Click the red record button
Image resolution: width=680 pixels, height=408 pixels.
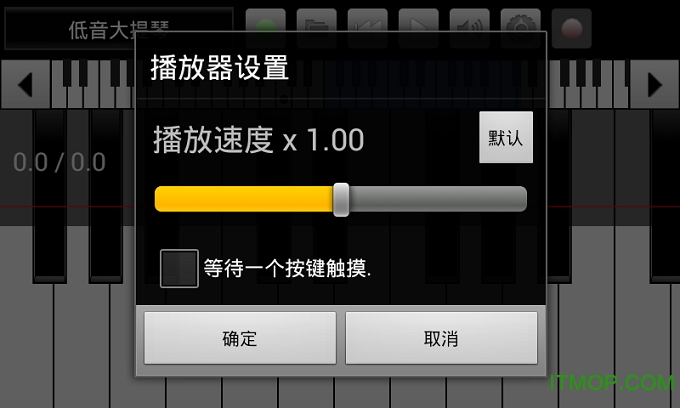(572, 28)
